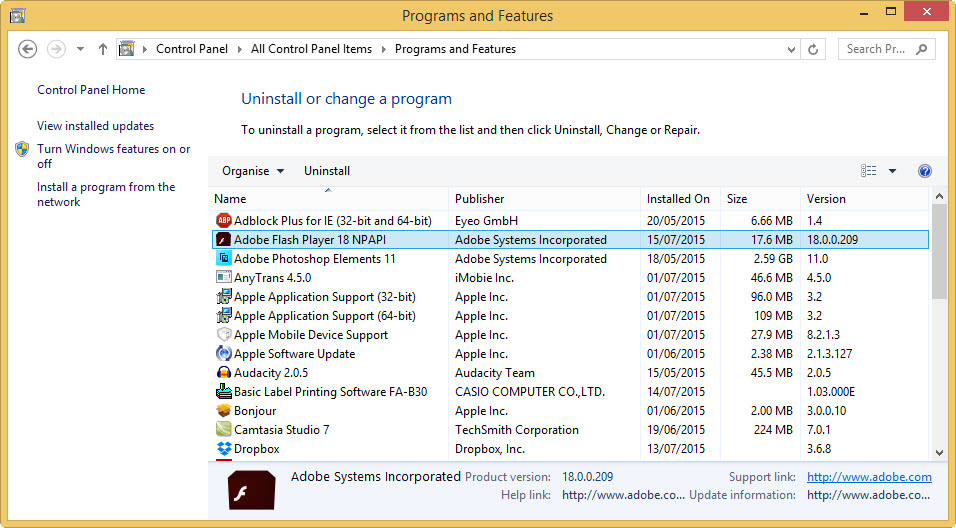956x528 pixels.
Task: Go up one level with up arrow
Action: [102, 49]
